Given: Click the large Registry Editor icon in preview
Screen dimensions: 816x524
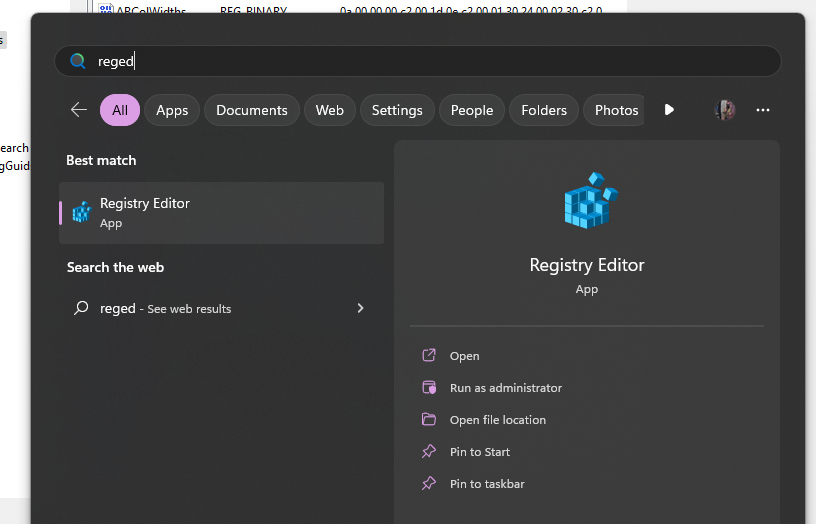Looking at the screenshot, I should coord(587,201).
